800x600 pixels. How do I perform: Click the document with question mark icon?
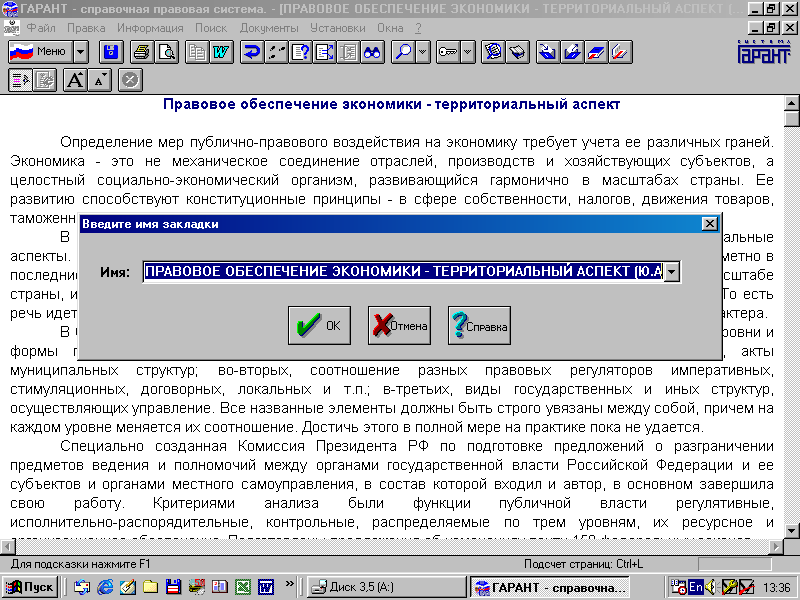click(x=301, y=52)
